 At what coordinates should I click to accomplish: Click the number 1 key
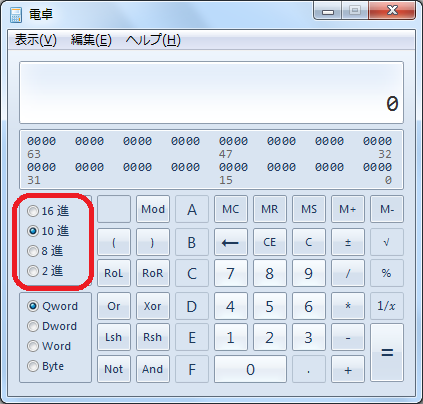point(231,337)
